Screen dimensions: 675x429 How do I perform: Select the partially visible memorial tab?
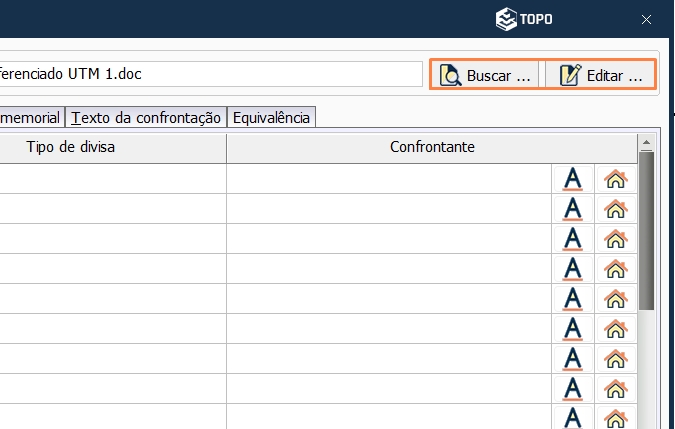[32, 117]
